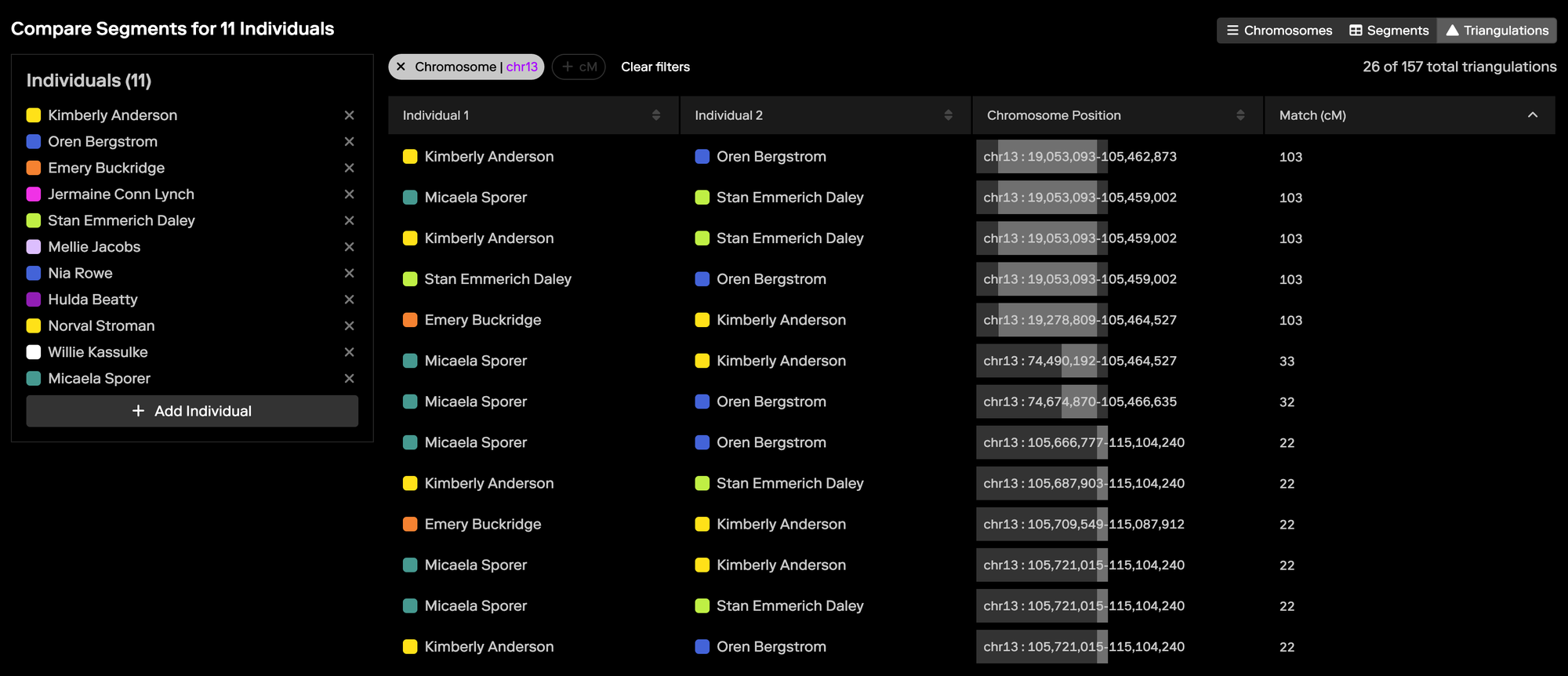Add a cM filter
Viewport: 1568px width, 676px height.
coord(579,67)
